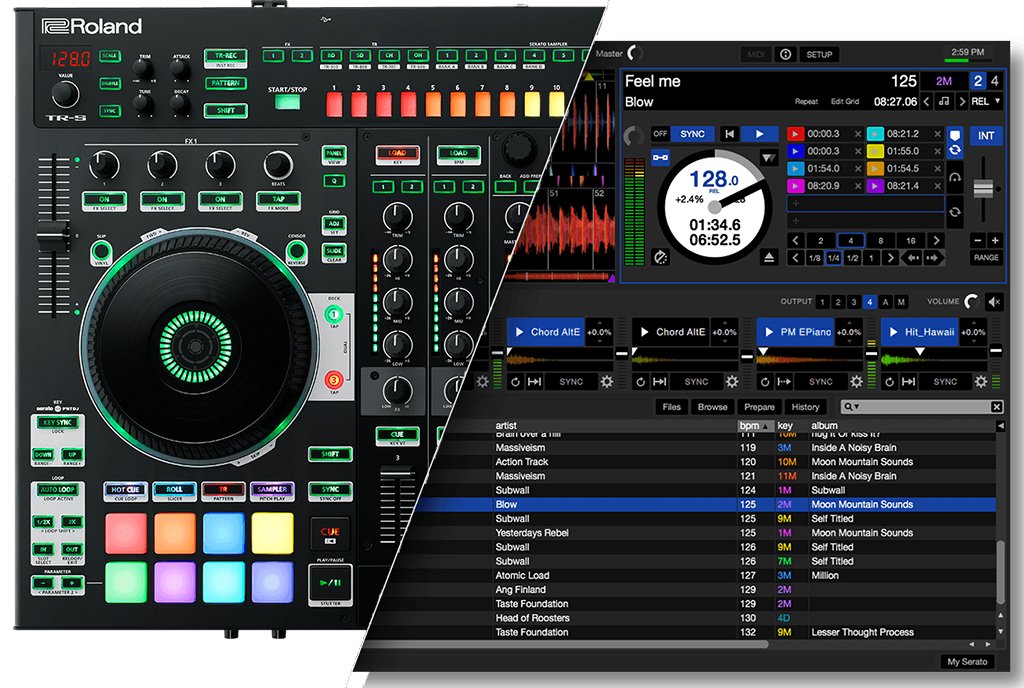Screen dimensions: 1024x688
Task: Click the Edit Grid link
Action: 846,102
